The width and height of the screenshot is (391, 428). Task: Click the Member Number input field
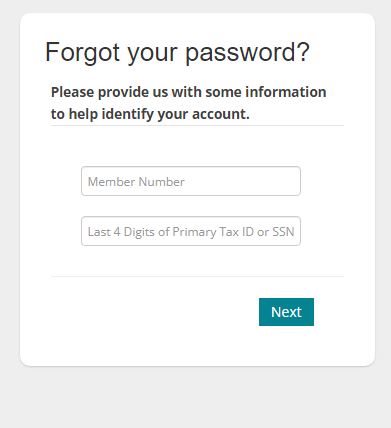(x=191, y=181)
